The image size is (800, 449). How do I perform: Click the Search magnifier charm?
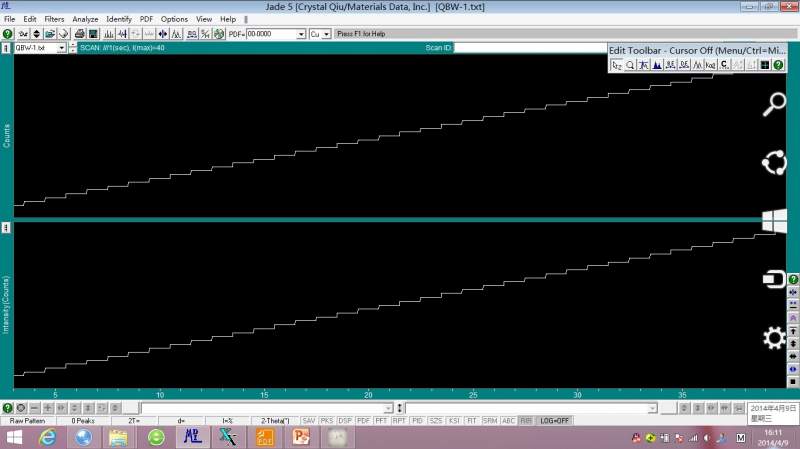coord(774,105)
